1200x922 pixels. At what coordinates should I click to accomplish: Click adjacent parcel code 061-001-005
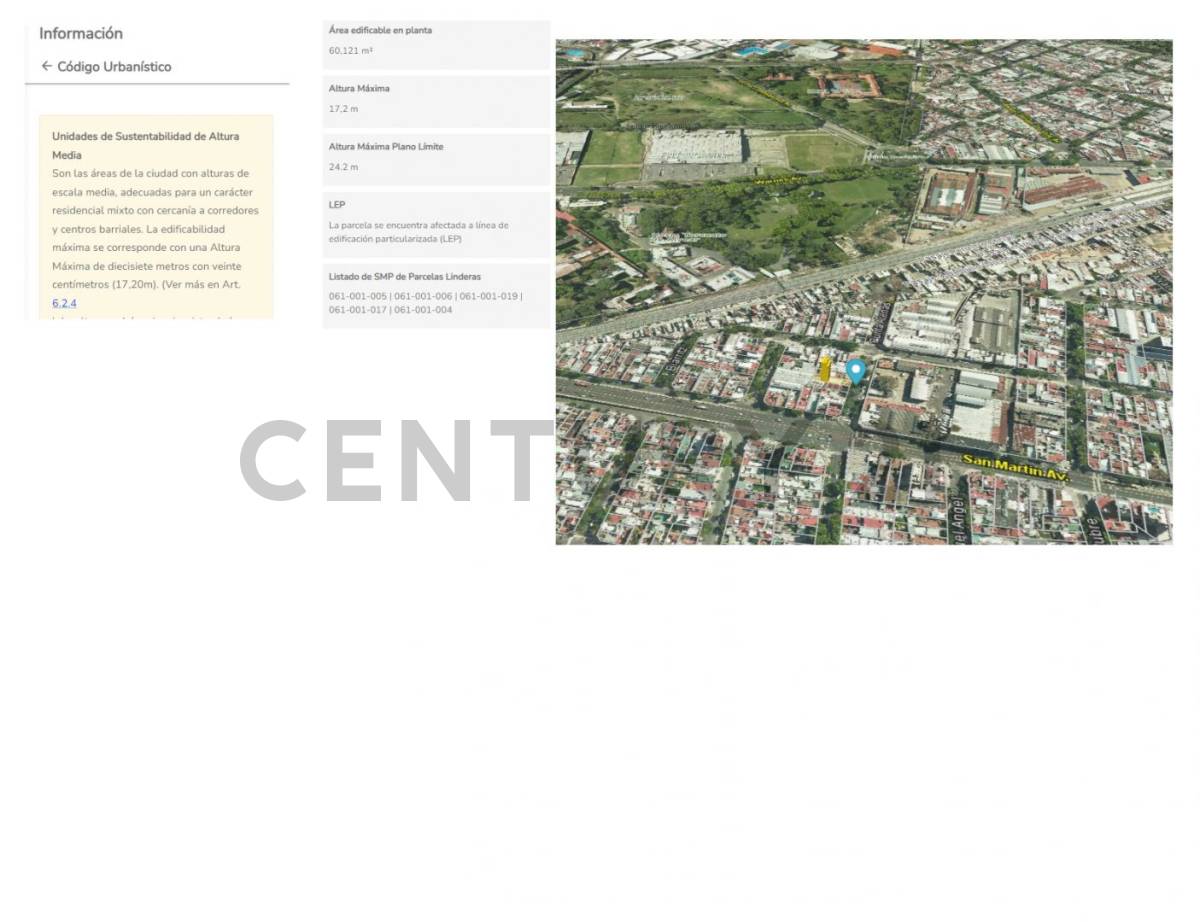click(357, 296)
